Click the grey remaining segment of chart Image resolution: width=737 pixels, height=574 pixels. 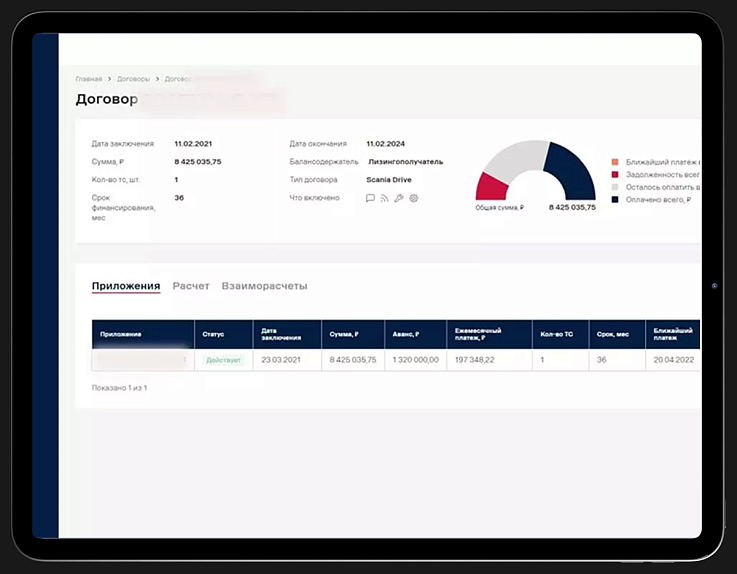(516, 160)
